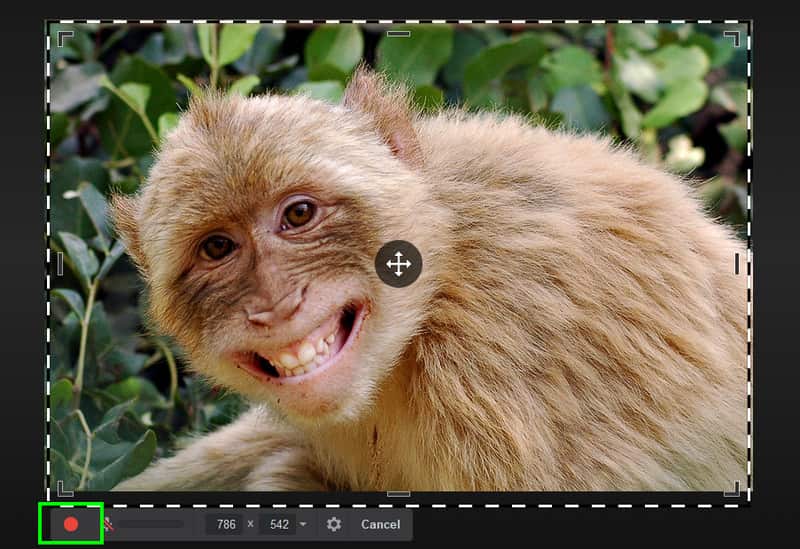This screenshot has height=549, width=800.
Task: Click the top-left corner resize handle
Action: tap(64, 38)
